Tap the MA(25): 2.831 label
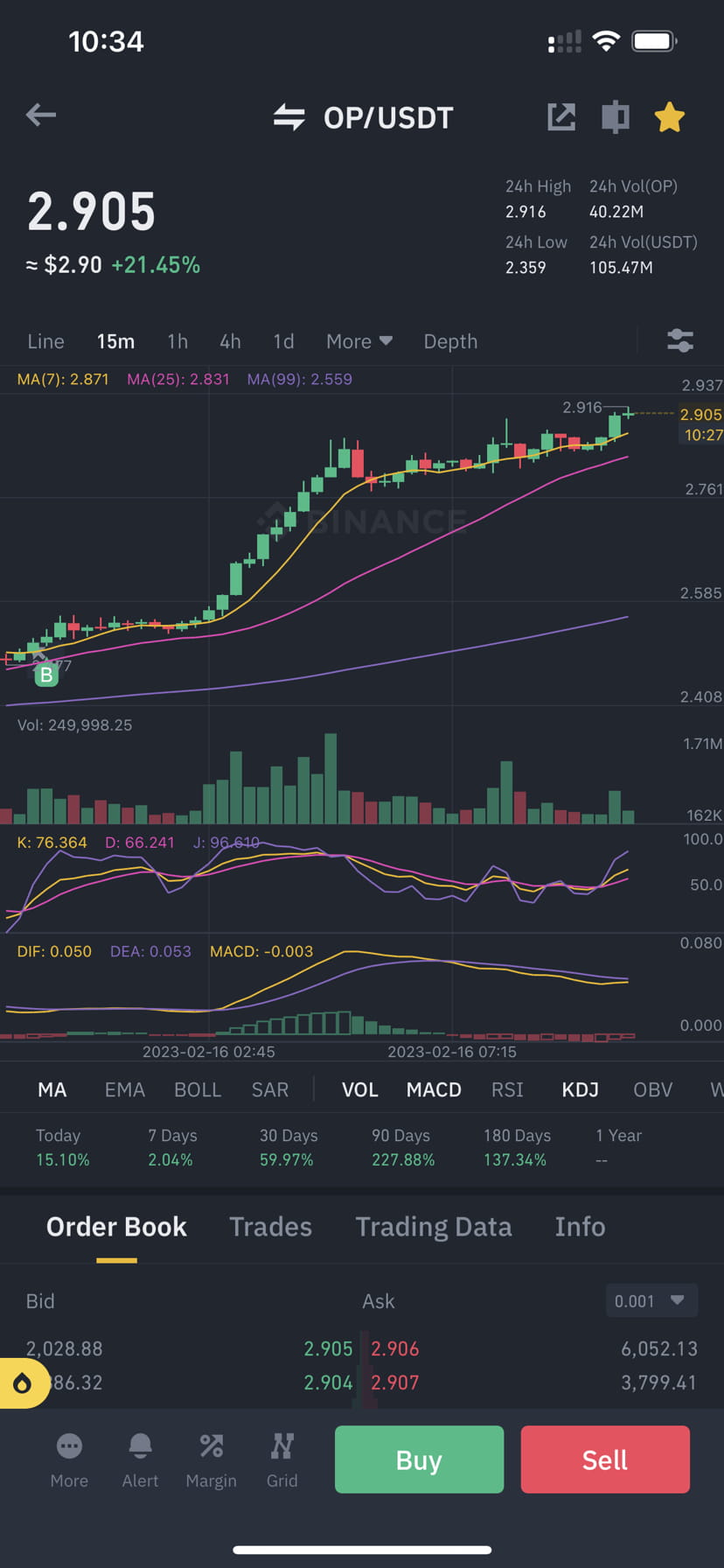This screenshot has width=724, height=1568. tap(178, 379)
